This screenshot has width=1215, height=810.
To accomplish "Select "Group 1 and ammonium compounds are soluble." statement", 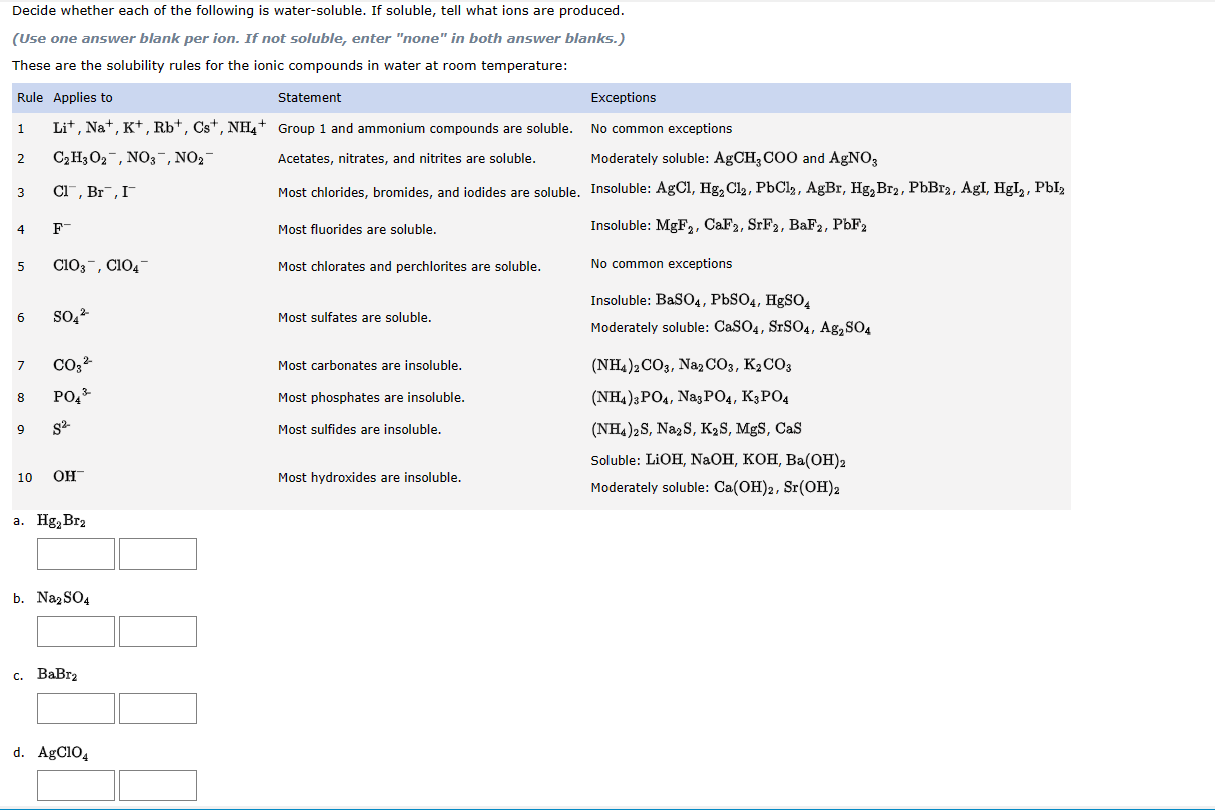I will 425,129.
